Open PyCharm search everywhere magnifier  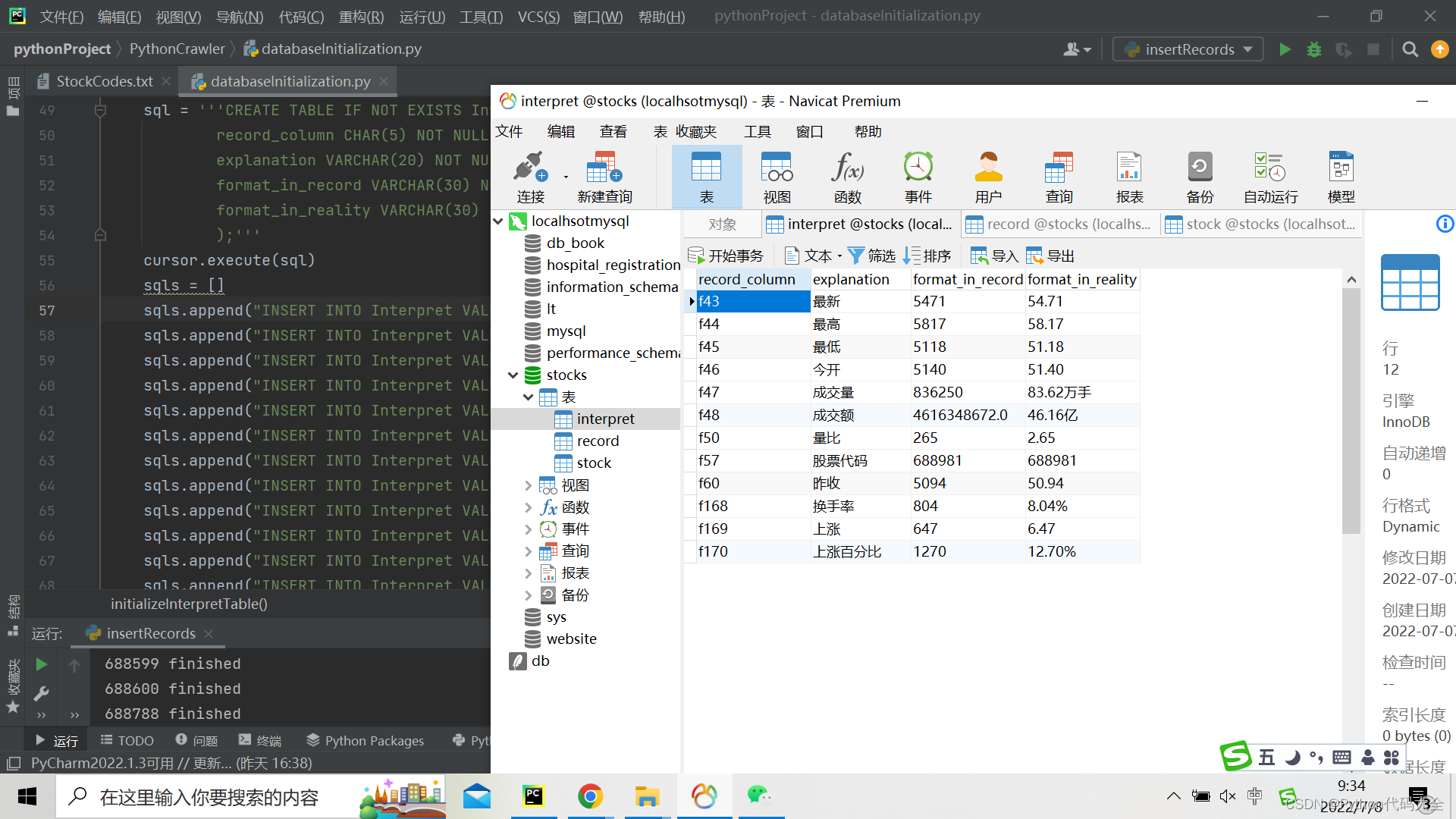(1410, 49)
